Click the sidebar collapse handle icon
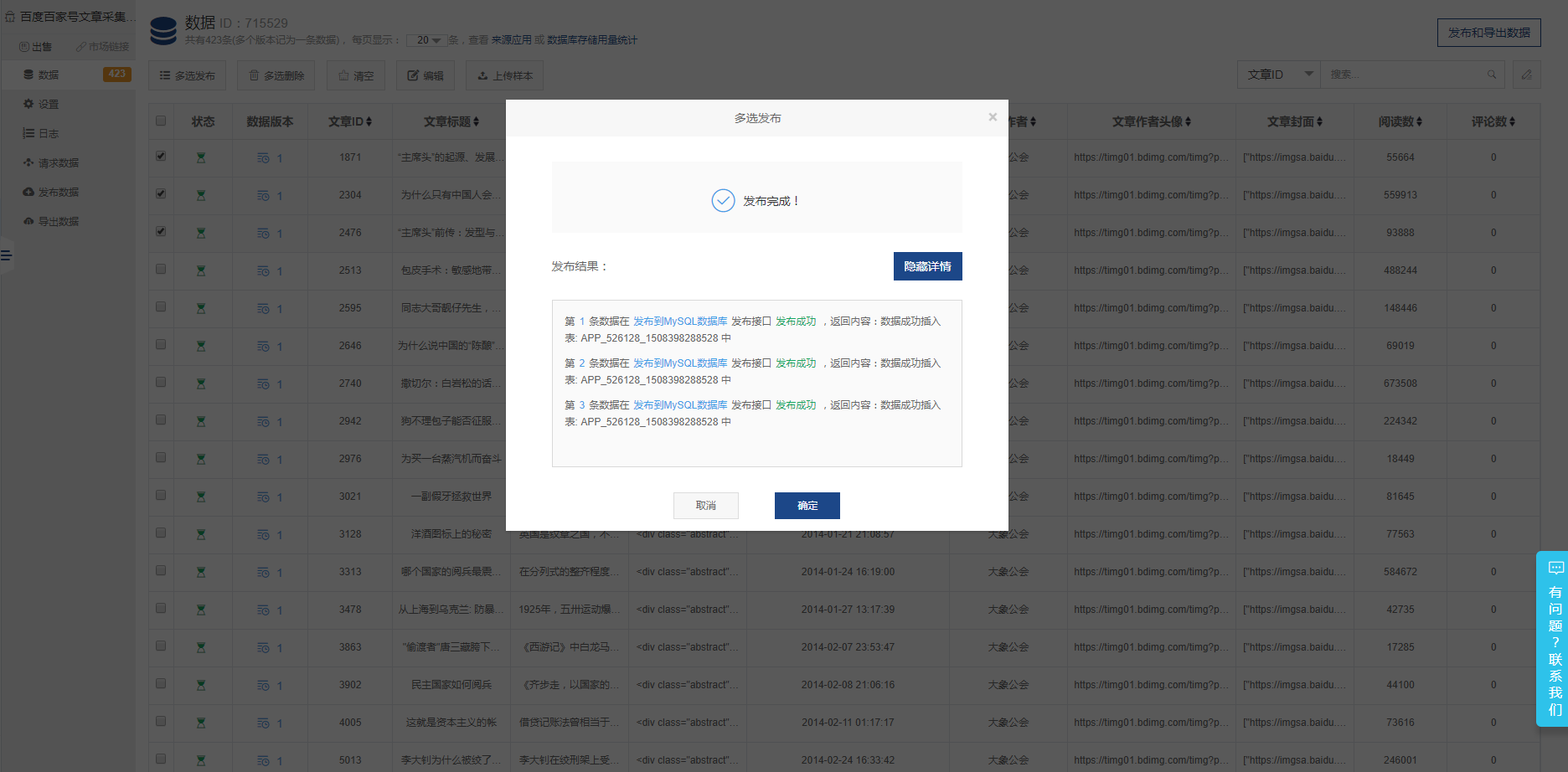This screenshot has height=772, width=1568. (6, 255)
